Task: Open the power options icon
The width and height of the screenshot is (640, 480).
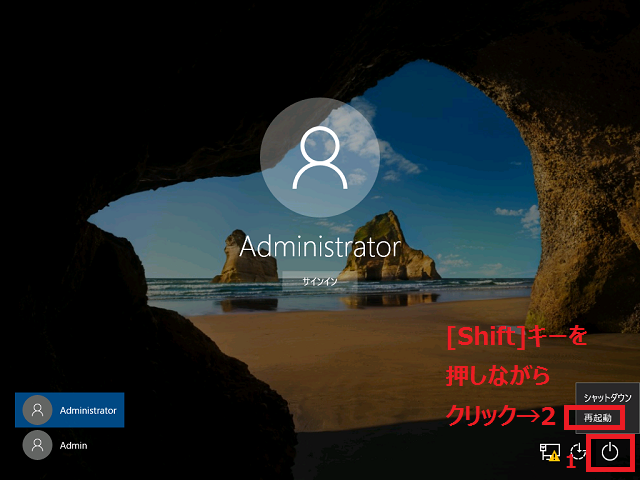Action: tap(610, 452)
